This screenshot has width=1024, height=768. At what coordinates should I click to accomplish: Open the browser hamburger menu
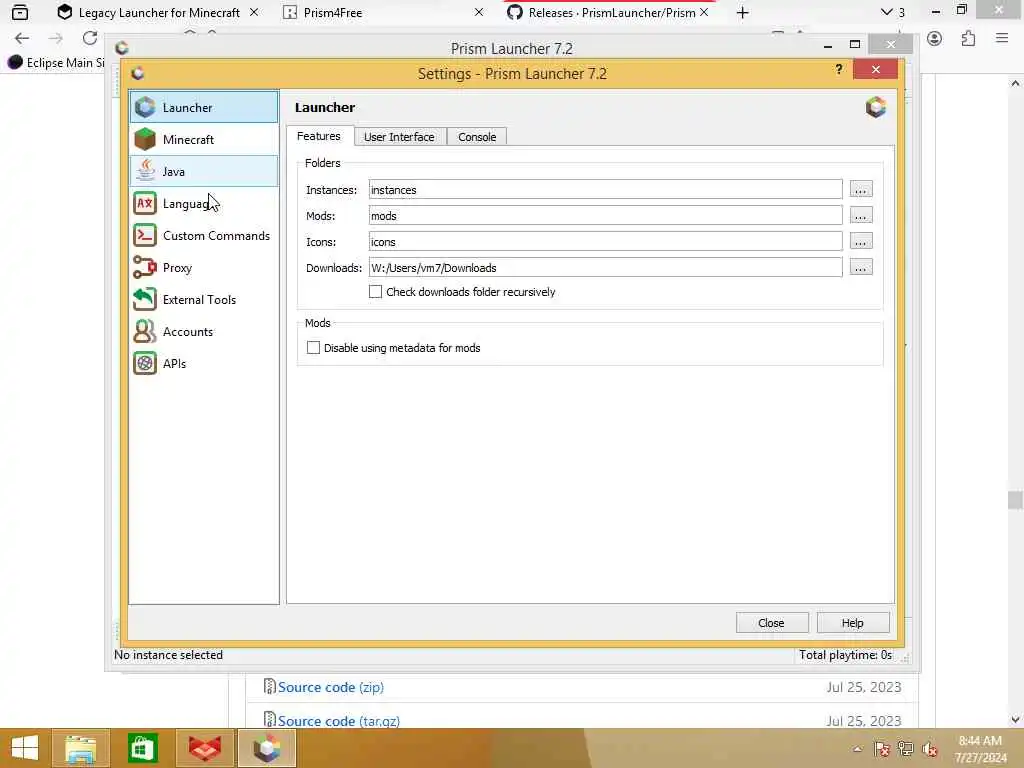coord(1002,39)
